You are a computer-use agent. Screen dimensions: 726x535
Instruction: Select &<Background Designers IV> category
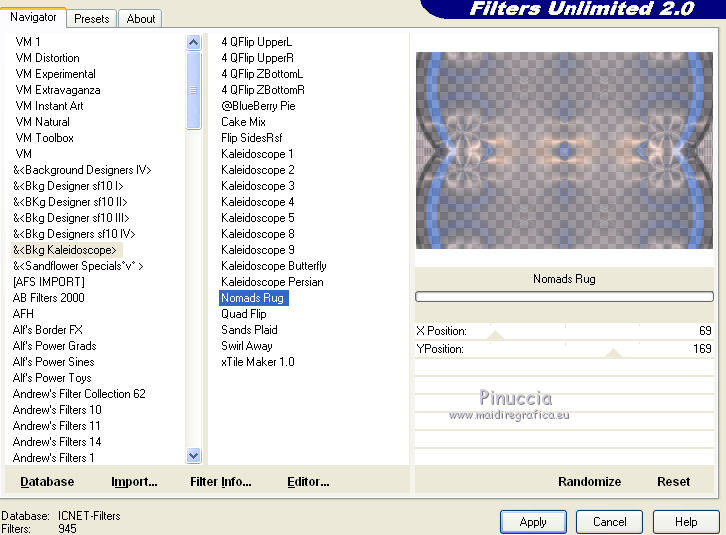(x=82, y=170)
